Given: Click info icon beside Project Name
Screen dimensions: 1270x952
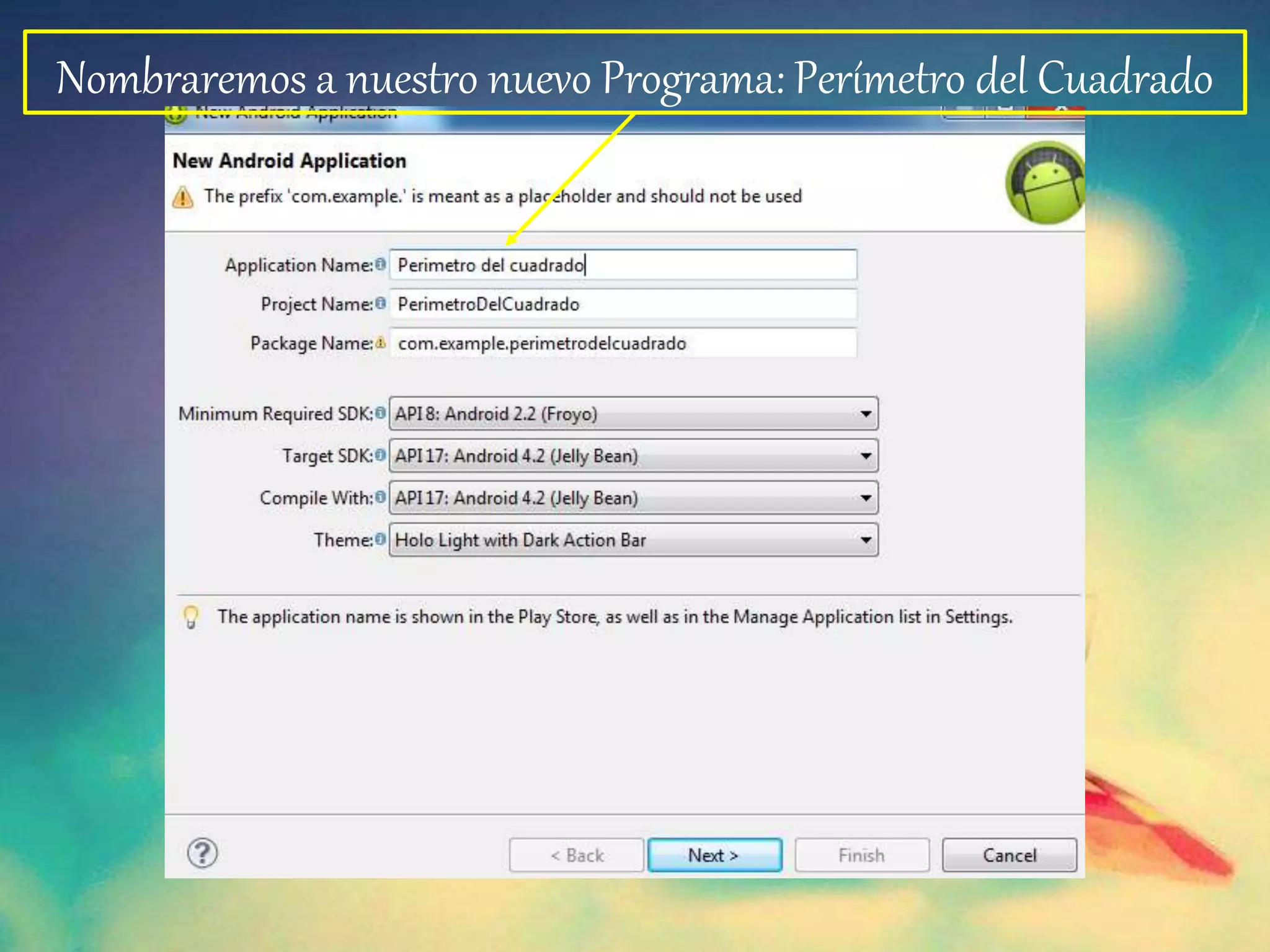Looking at the screenshot, I should click(380, 304).
